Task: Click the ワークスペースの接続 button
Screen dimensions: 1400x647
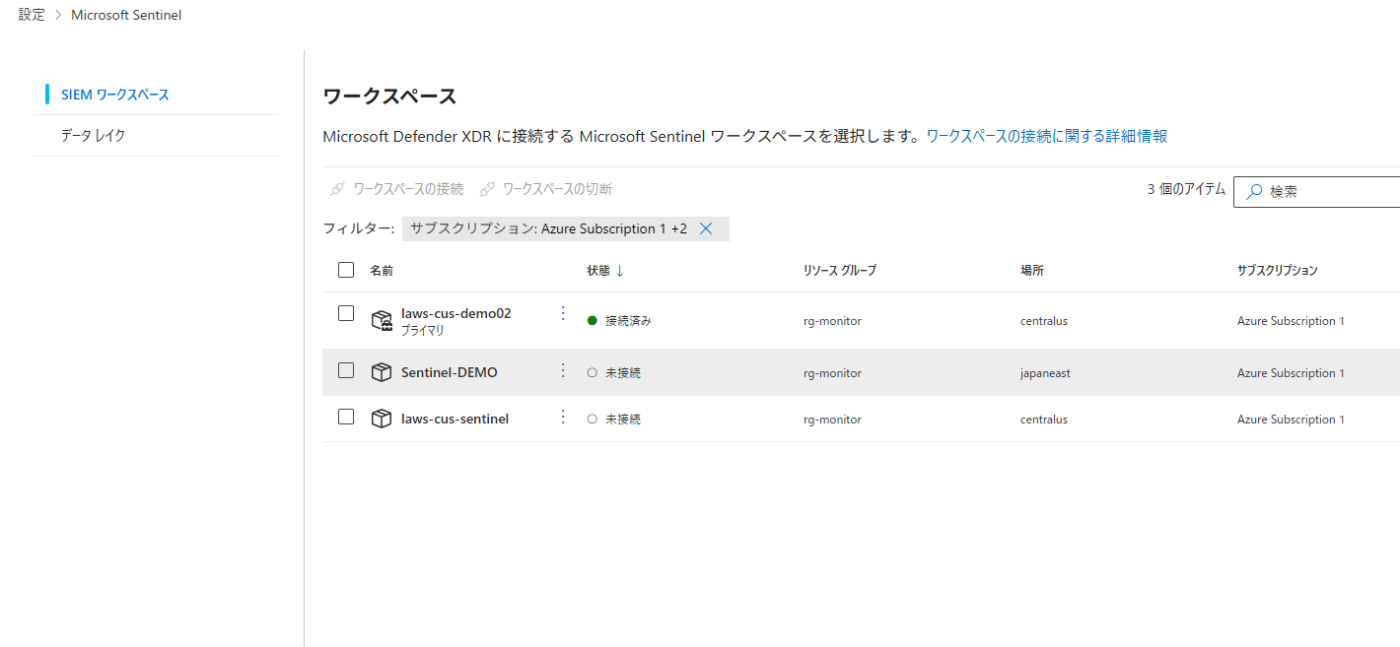Action: click(397, 189)
